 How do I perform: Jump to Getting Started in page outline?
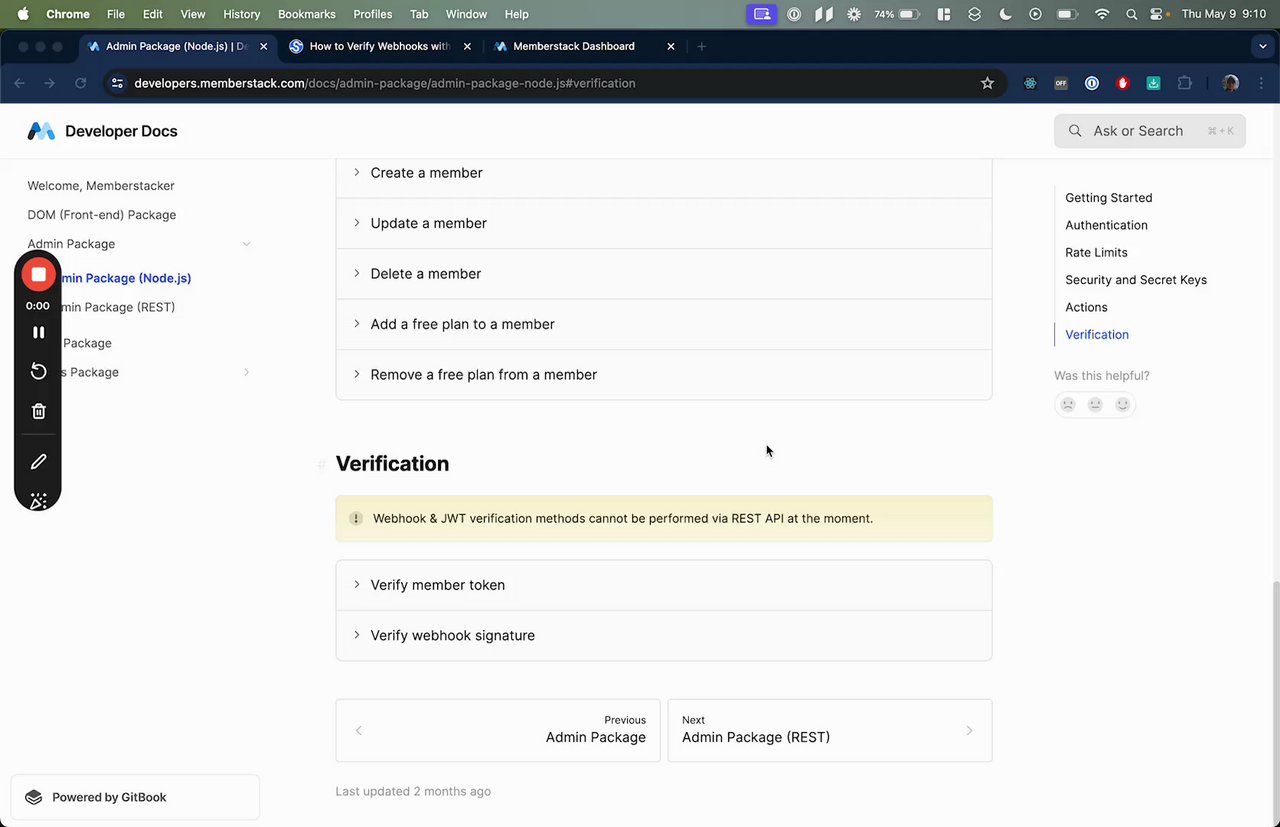(x=1109, y=198)
